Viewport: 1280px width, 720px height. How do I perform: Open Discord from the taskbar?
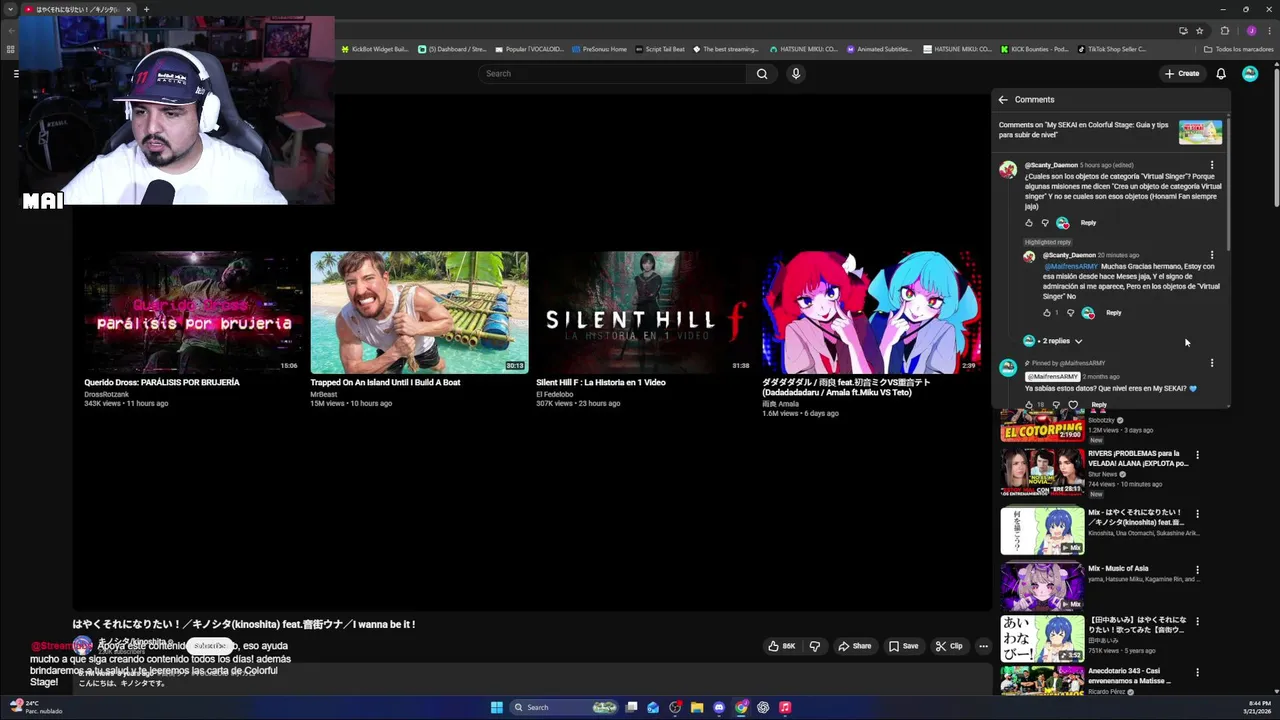[719, 707]
